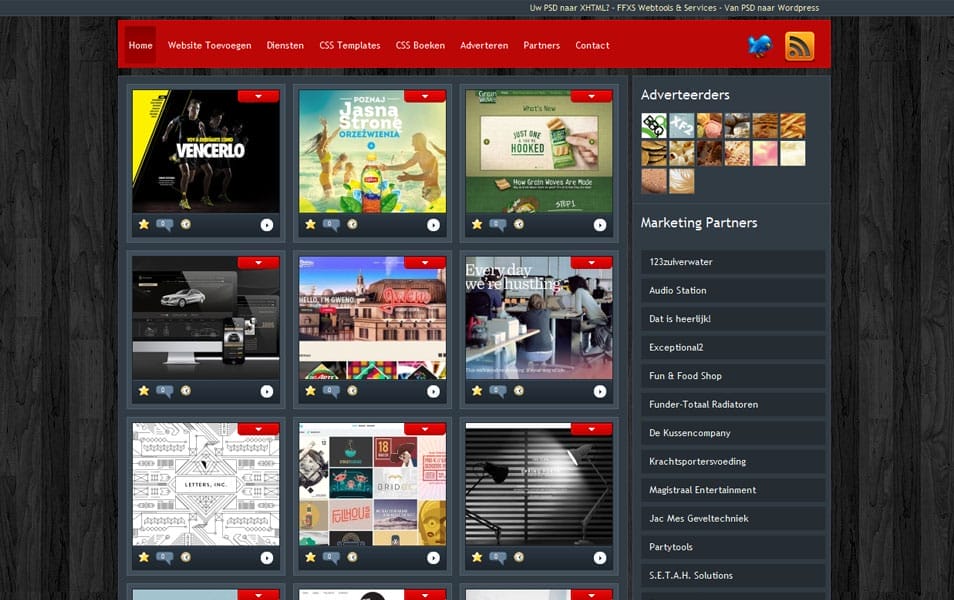Go to the Home menu item

point(141,45)
